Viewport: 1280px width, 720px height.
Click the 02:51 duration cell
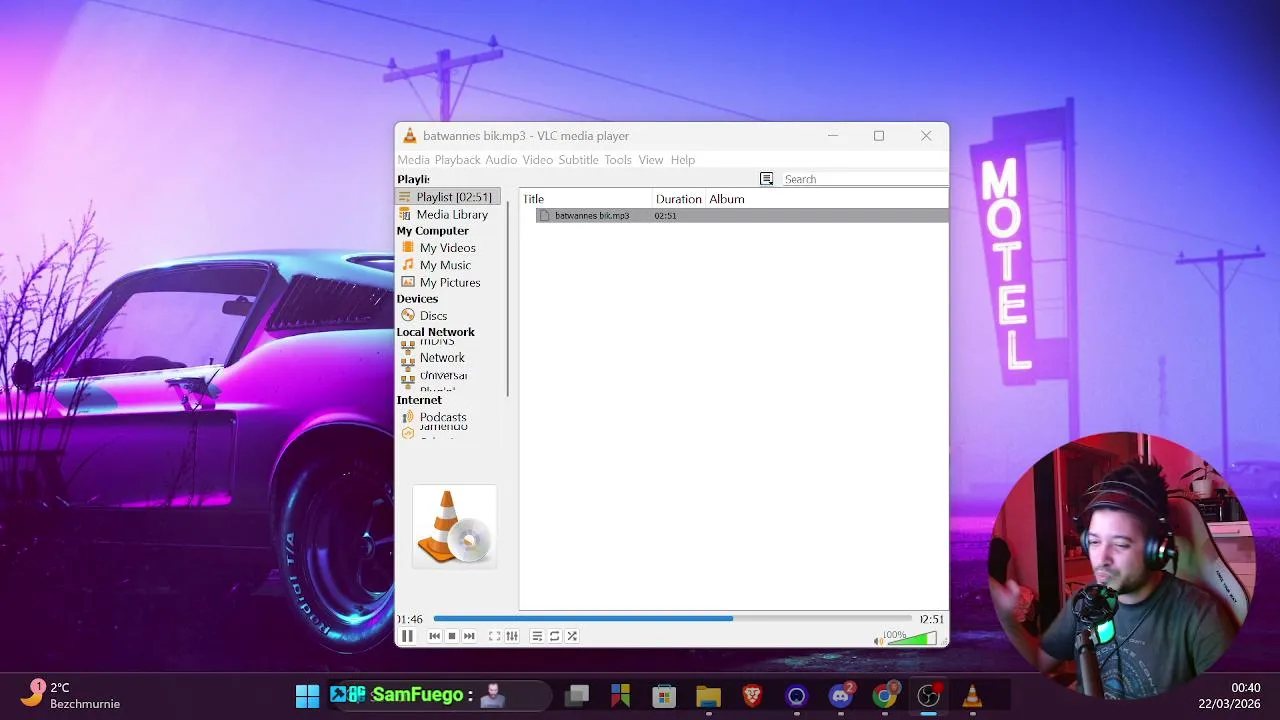(x=666, y=215)
